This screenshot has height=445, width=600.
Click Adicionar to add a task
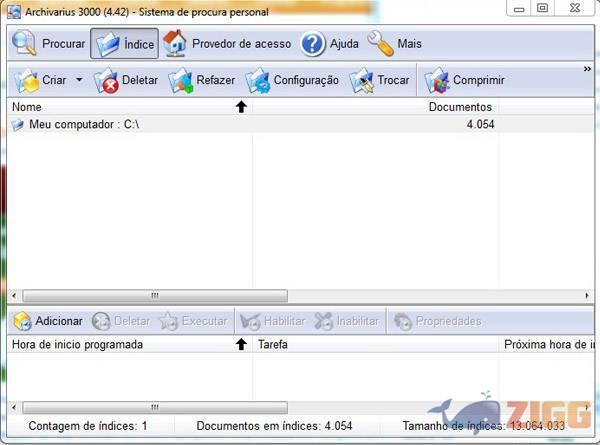click(x=48, y=321)
